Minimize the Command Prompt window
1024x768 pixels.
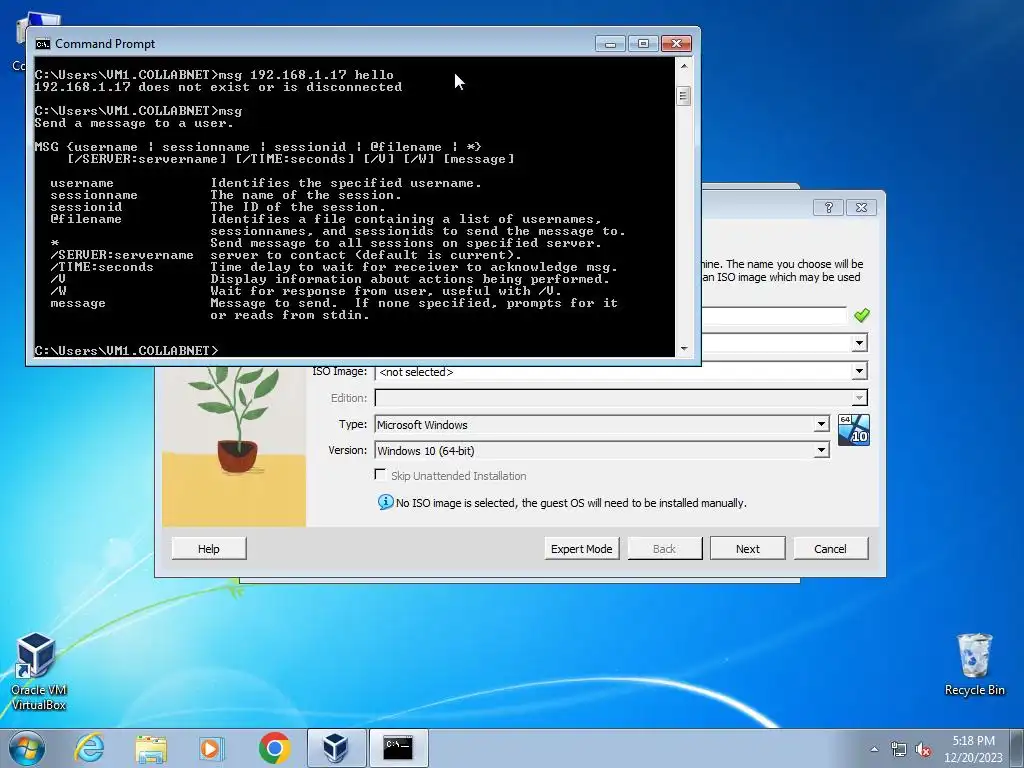(x=611, y=44)
